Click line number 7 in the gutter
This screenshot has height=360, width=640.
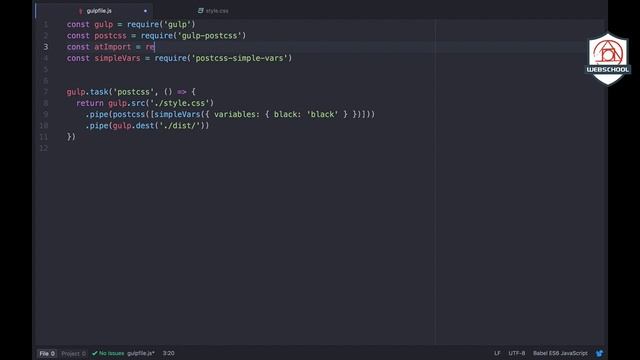[45, 92]
